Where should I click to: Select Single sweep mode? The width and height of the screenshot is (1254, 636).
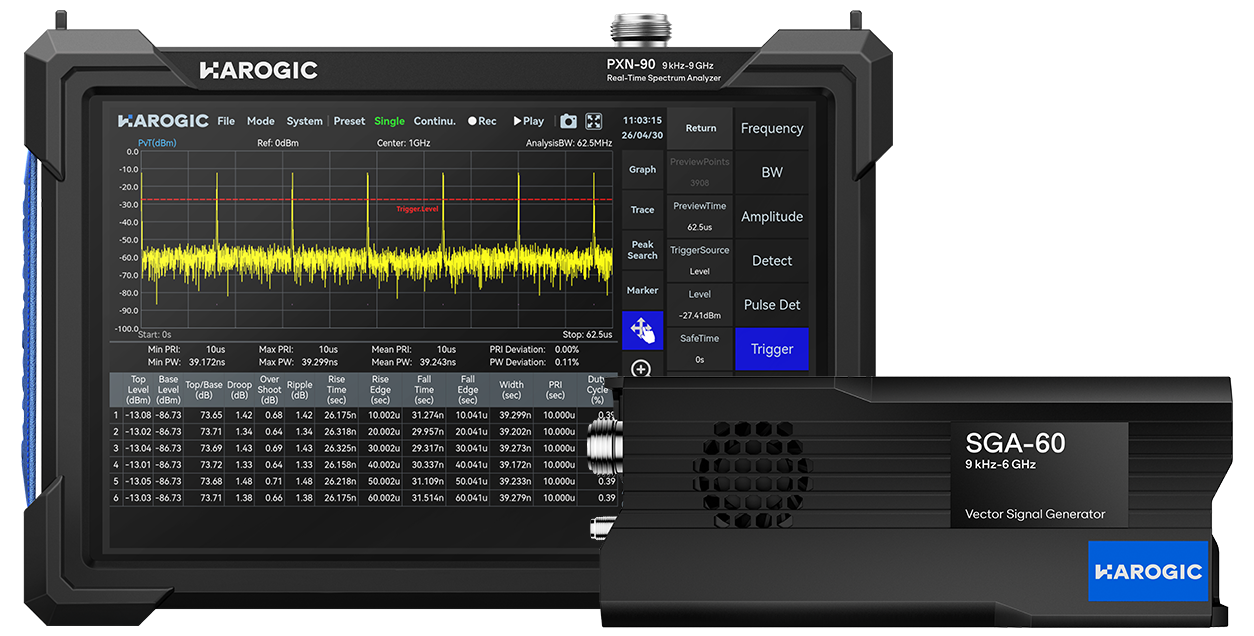(389, 121)
